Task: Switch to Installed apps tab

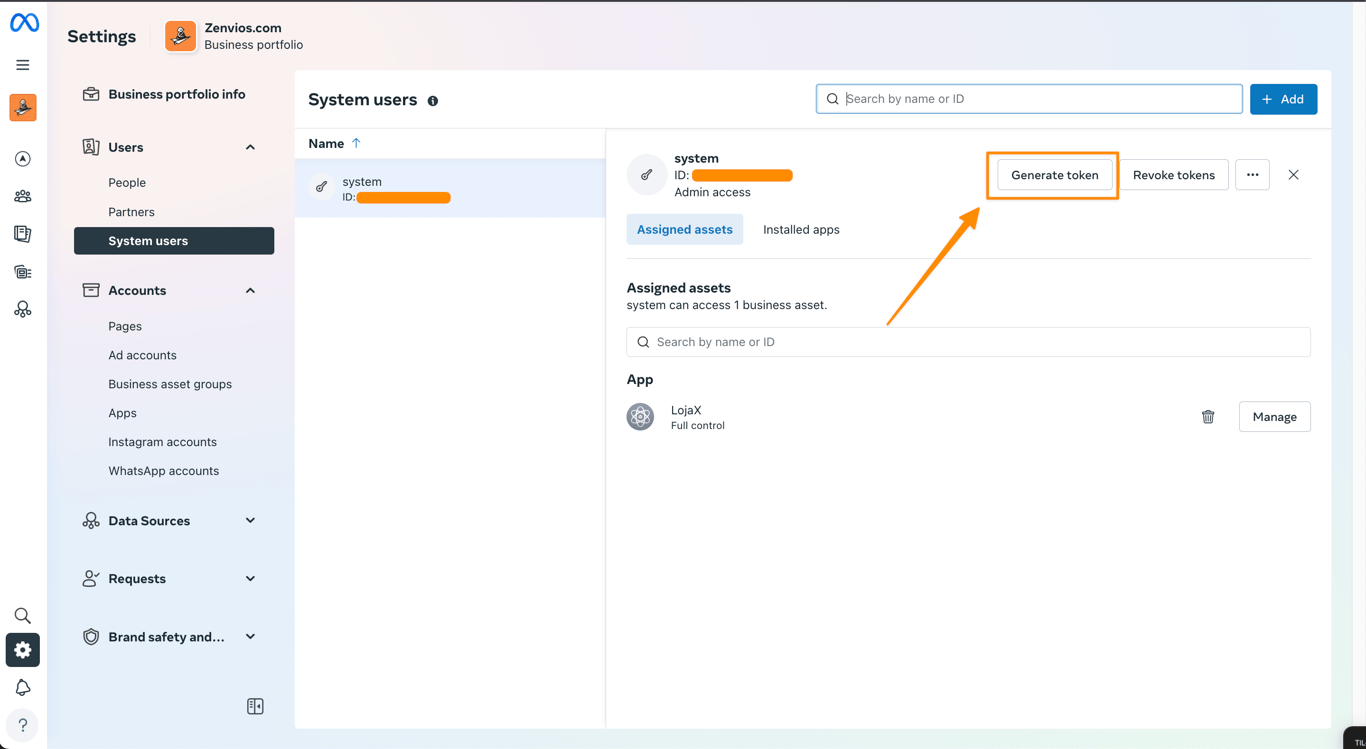Action: [x=801, y=230]
